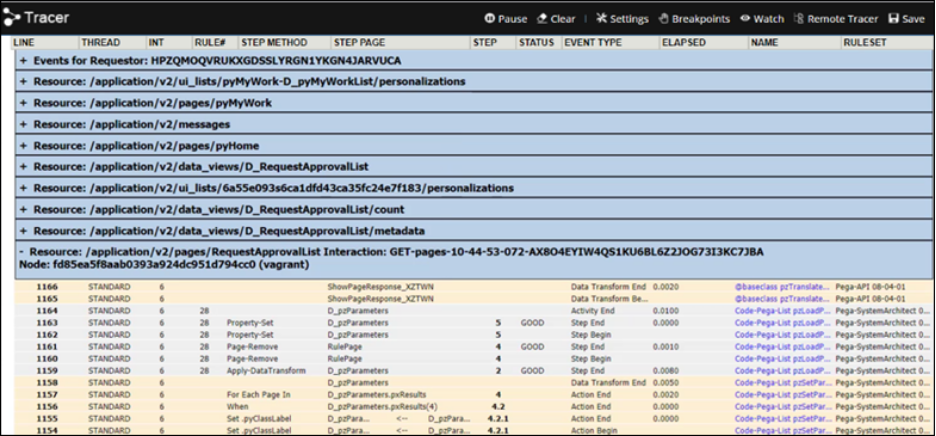
Task: Click the THREAD column header
Action: pyautogui.click(x=100, y=42)
